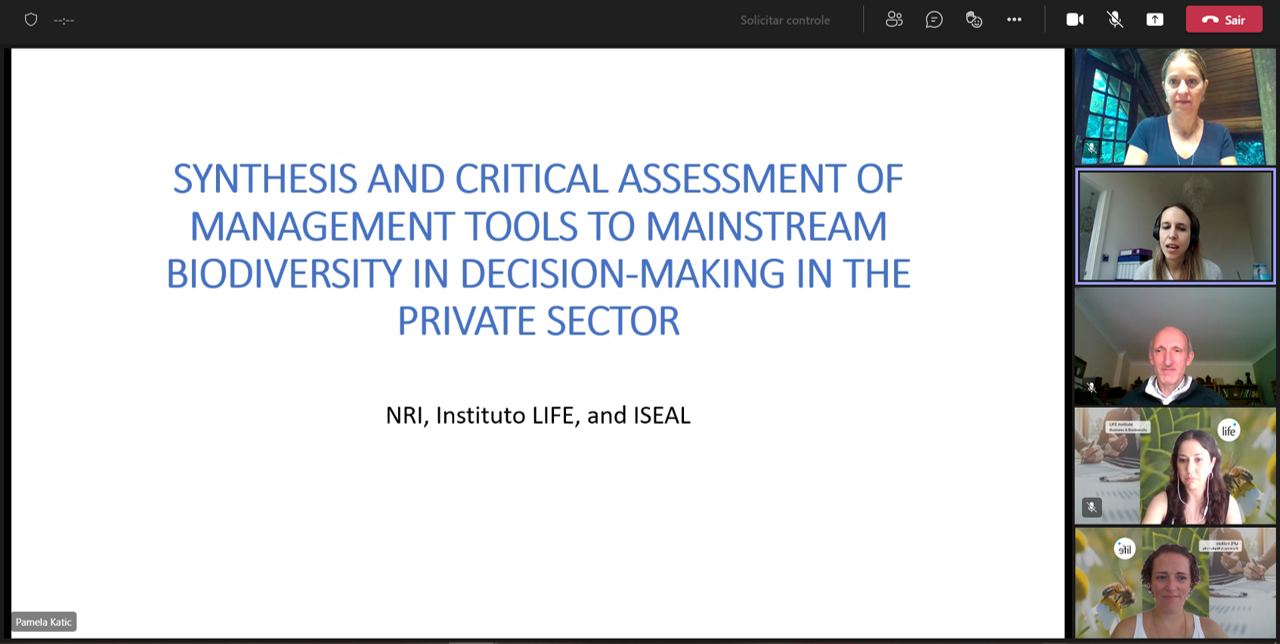Click the muted mic icon on life logo video
This screenshot has width=1280, height=644.
coord(1091,508)
